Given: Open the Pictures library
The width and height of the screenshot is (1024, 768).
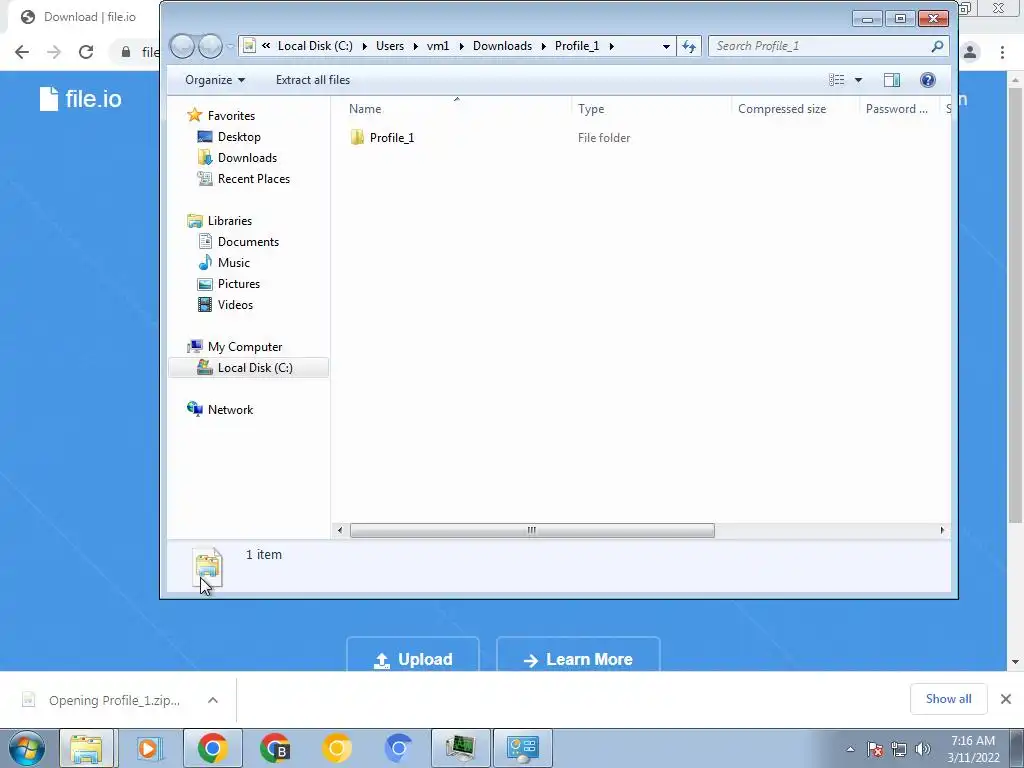Looking at the screenshot, I should click(238, 283).
